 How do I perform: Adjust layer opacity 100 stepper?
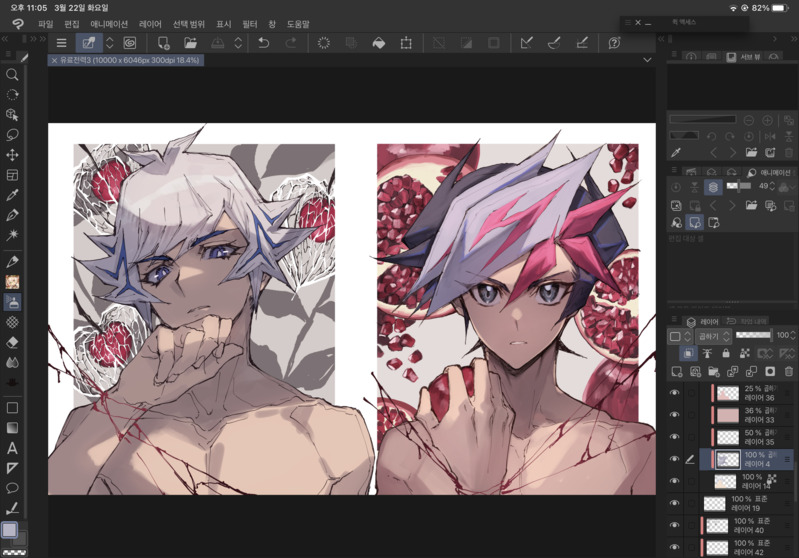pyautogui.click(x=793, y=335)
